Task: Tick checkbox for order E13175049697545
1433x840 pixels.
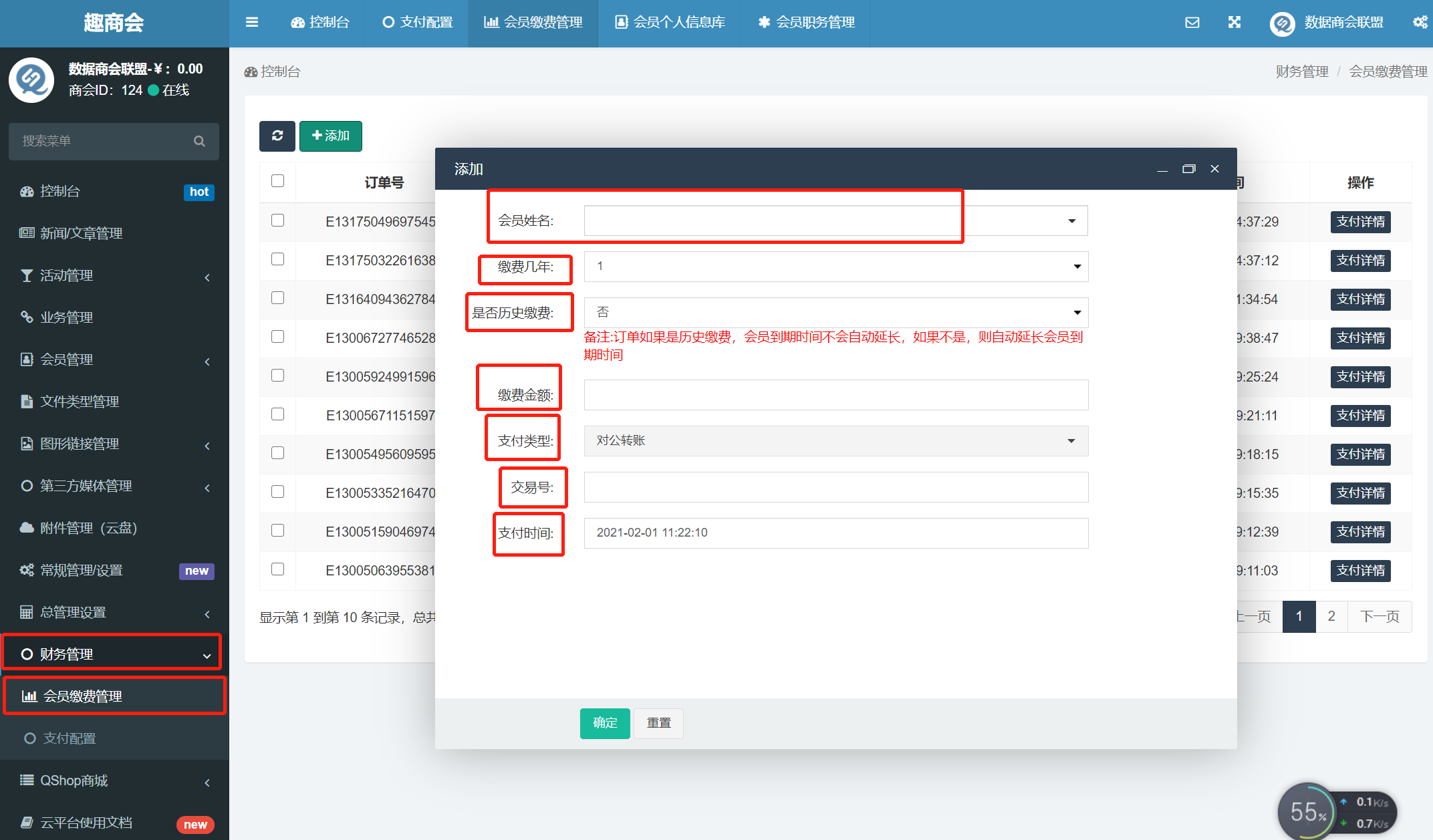Action: coord(278,221)
